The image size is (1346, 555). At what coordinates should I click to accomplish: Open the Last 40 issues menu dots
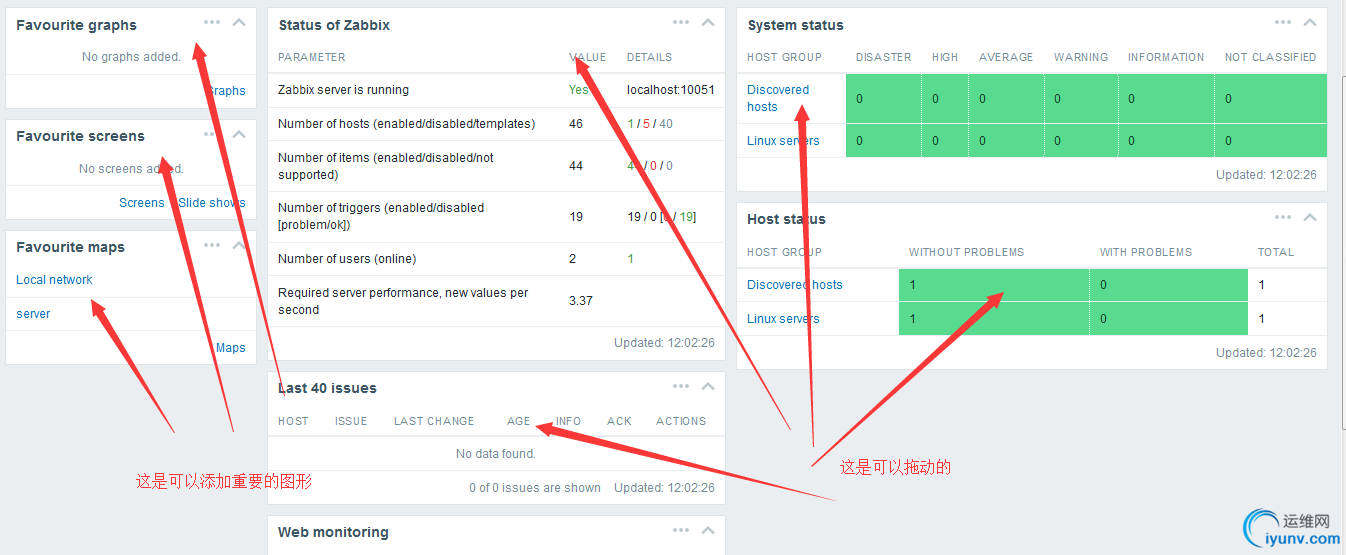click(x=681, y=386)
